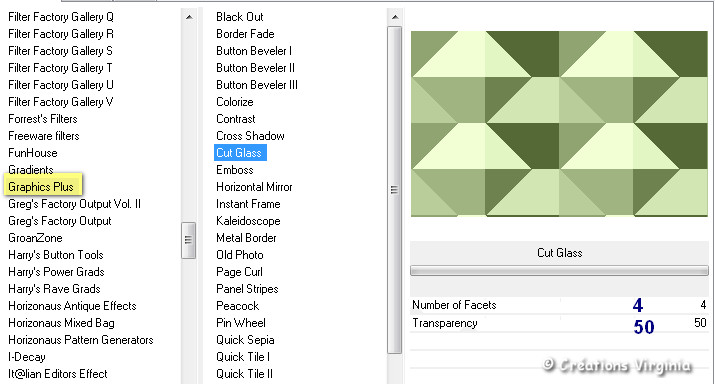Select the Quick Tile I effect
This screenshot has height=384, width=715.
(x=243, y=357)
